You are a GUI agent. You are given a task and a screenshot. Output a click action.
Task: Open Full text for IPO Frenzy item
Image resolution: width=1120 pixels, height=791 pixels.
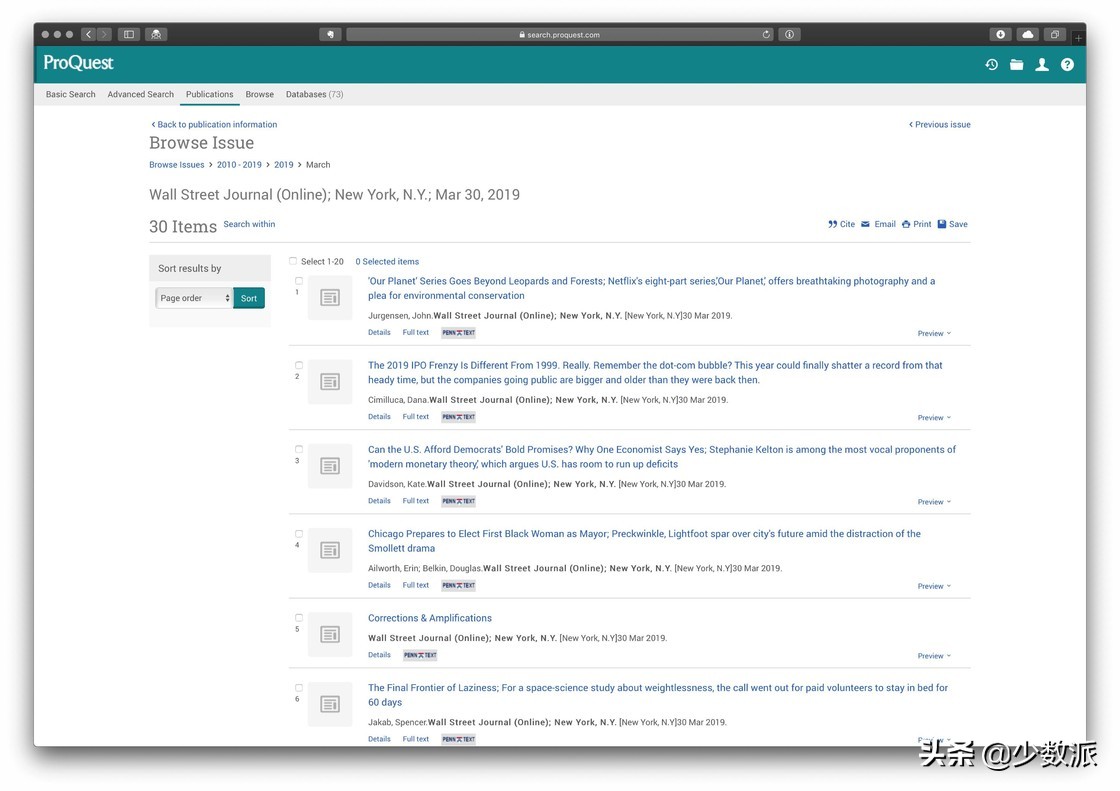(x=416, y=417)
